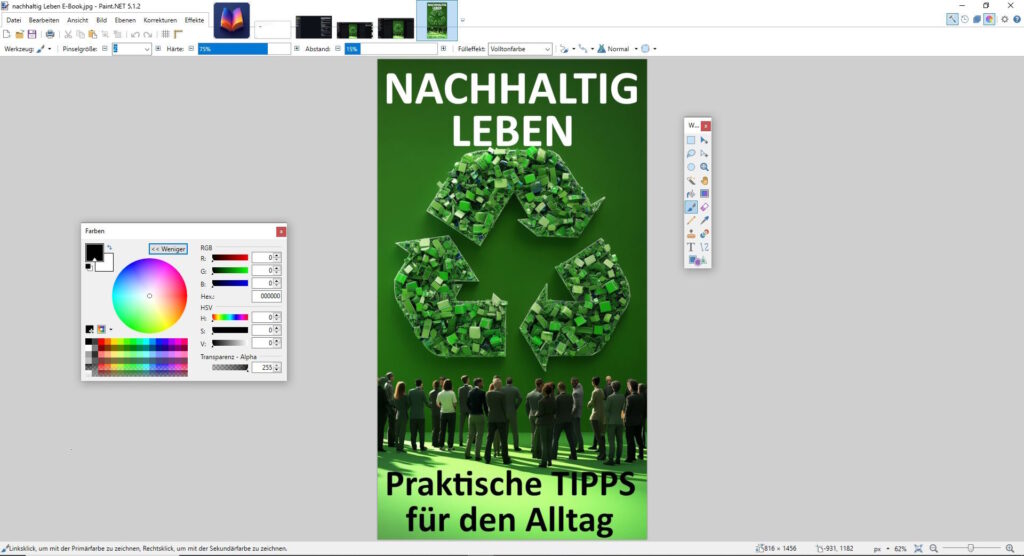Toggle the Colors window visibility button
Image resolution: width=1024 pixels, height=556 pixels.
[989, 19]
